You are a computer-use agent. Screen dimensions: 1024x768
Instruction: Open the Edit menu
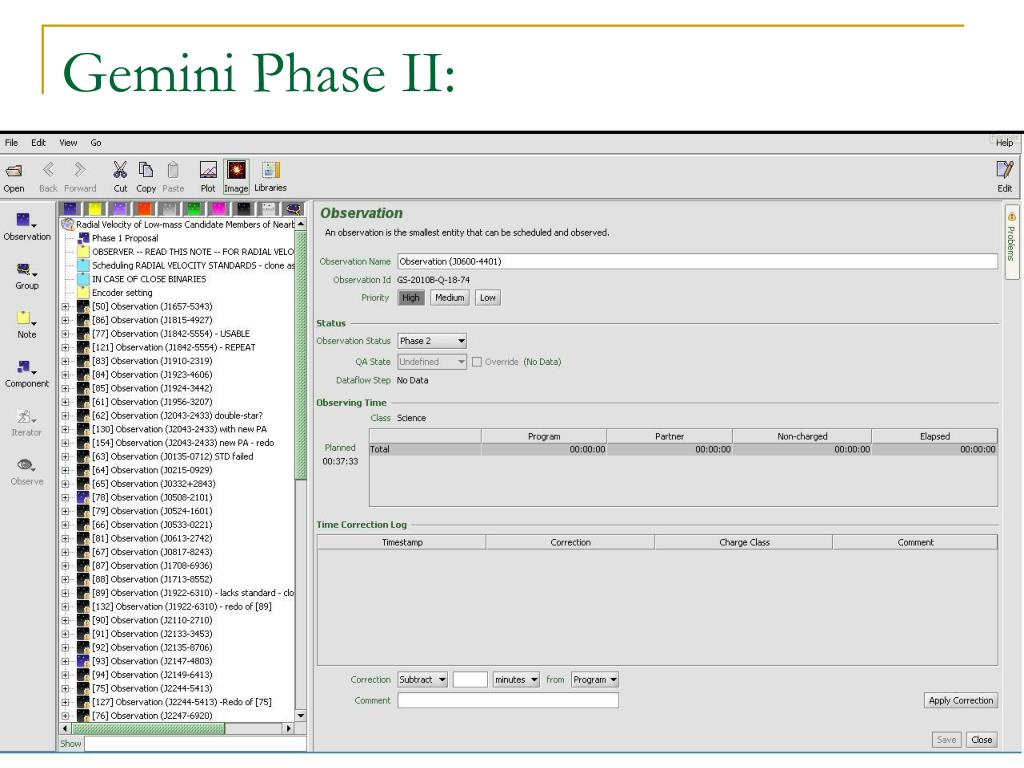pyautogui.click(x=39, y=142)
